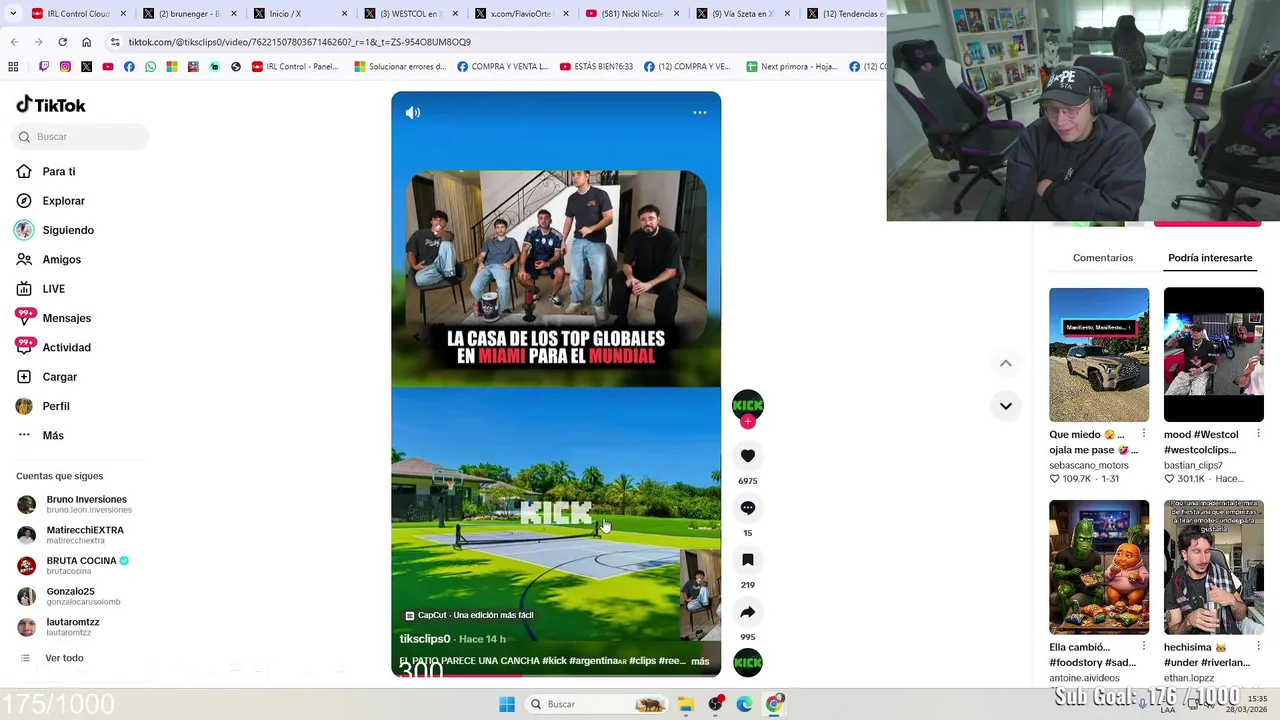Screen dimensions: 1280x720
Task: Switch to Podría interesarte tab
Action: pyautogui.click(x=1210, y=258)
